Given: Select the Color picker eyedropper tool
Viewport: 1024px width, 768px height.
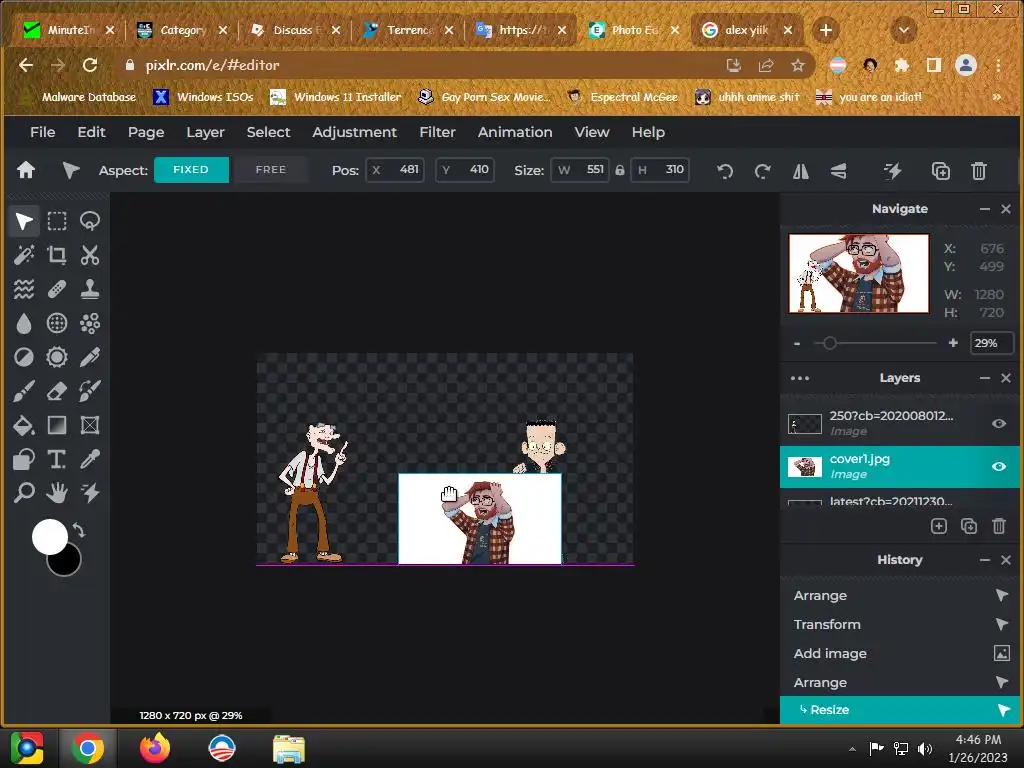Looking at the screenshot, I should tap(90, 459).
